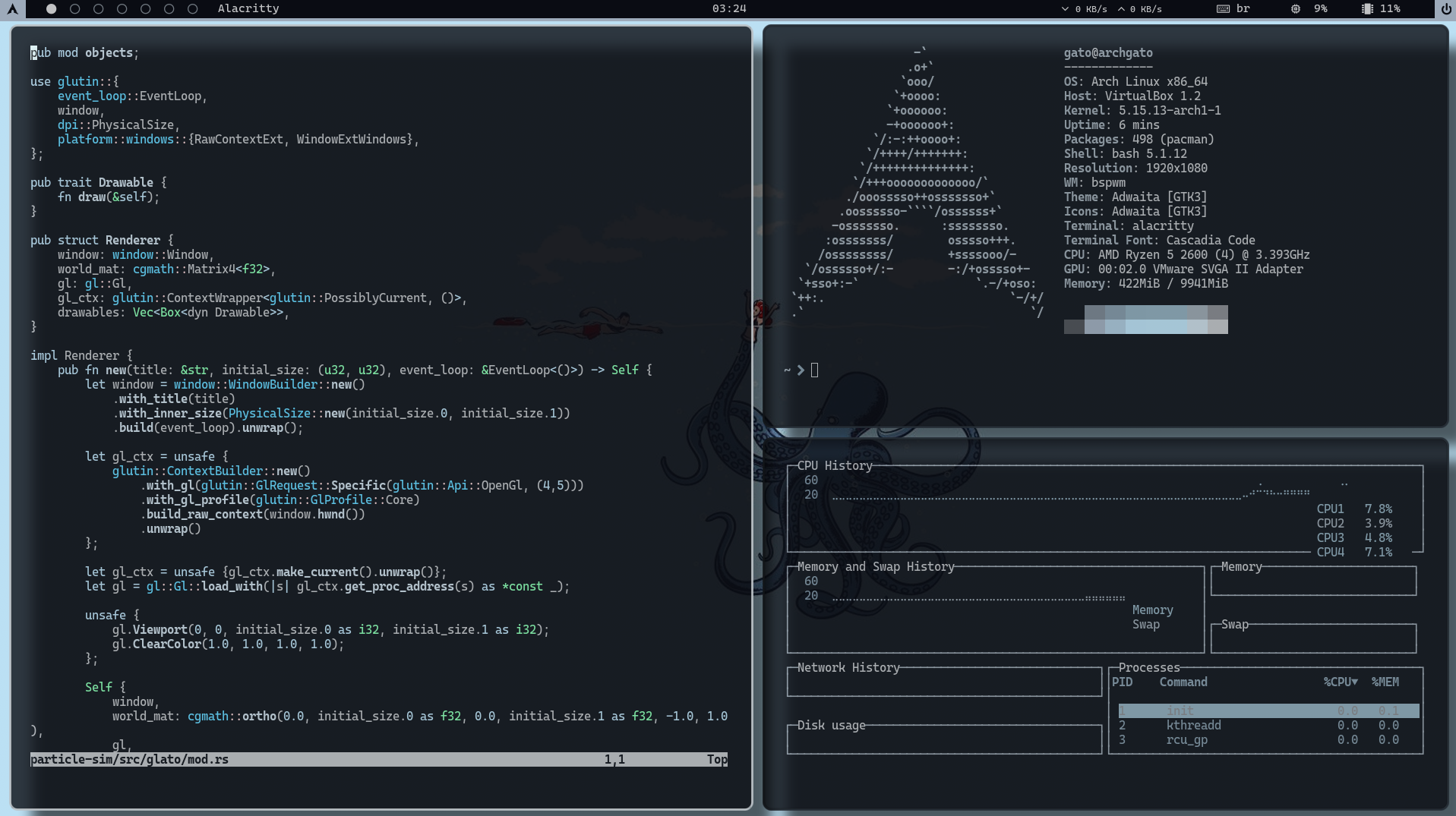Click the 9% brightness value text

[1321, 8]
